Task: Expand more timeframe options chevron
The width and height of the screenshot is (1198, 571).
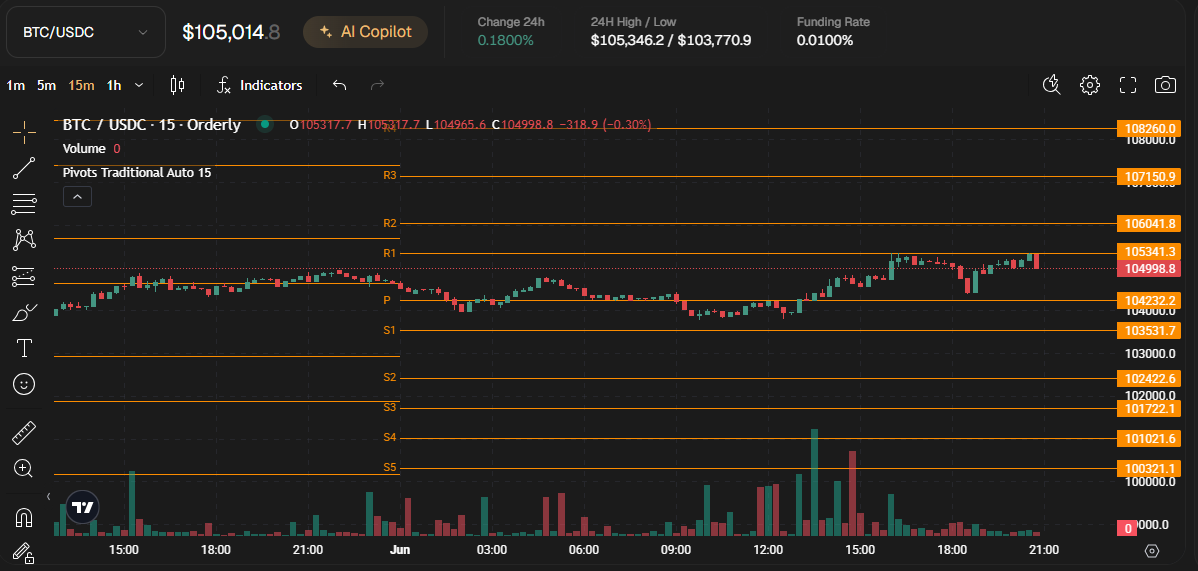Action: (139, 85)
